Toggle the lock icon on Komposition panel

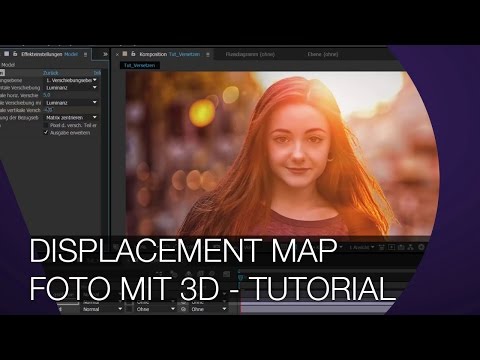[x=133, y=54]
